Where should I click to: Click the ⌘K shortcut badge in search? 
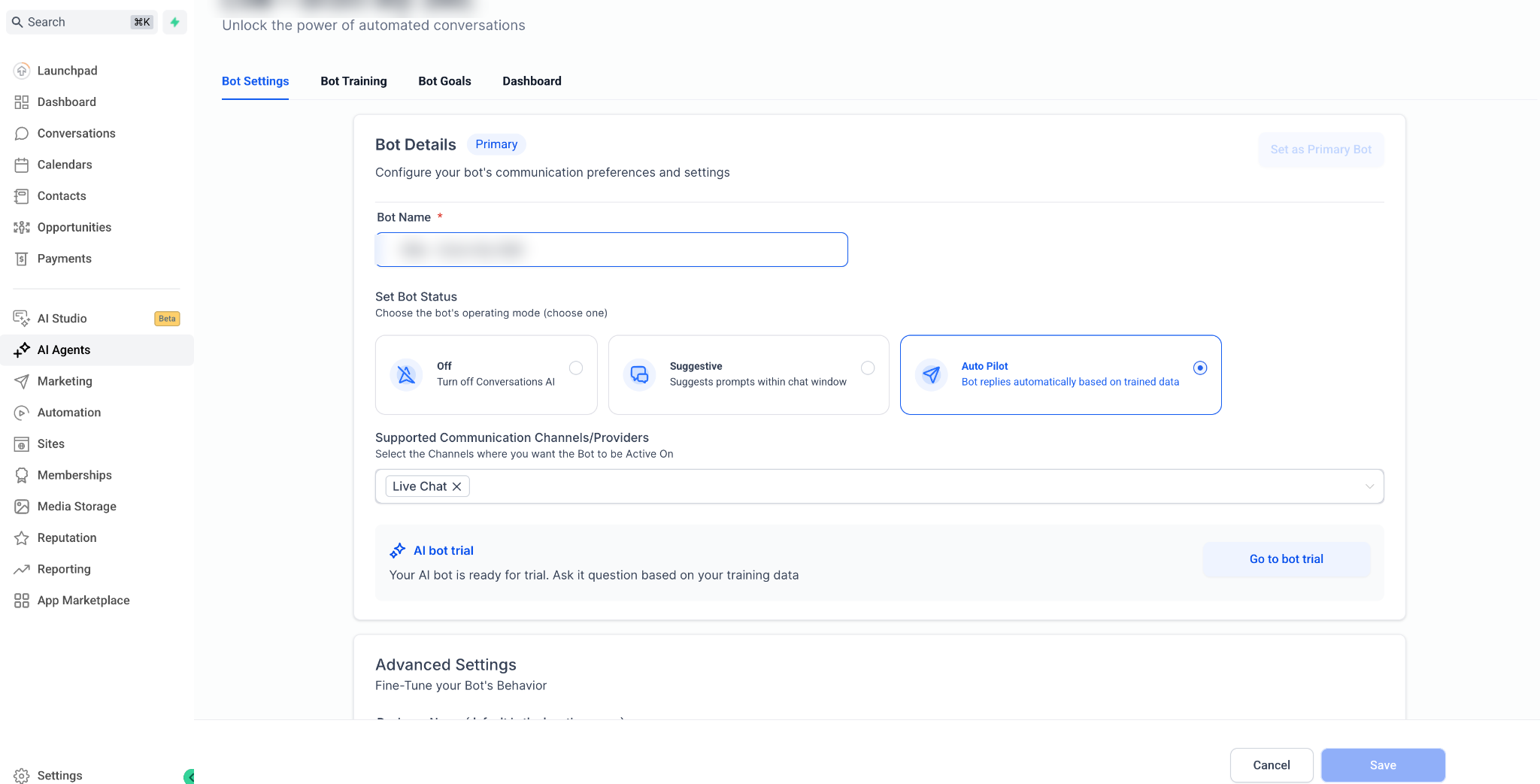tap(141, 22)
